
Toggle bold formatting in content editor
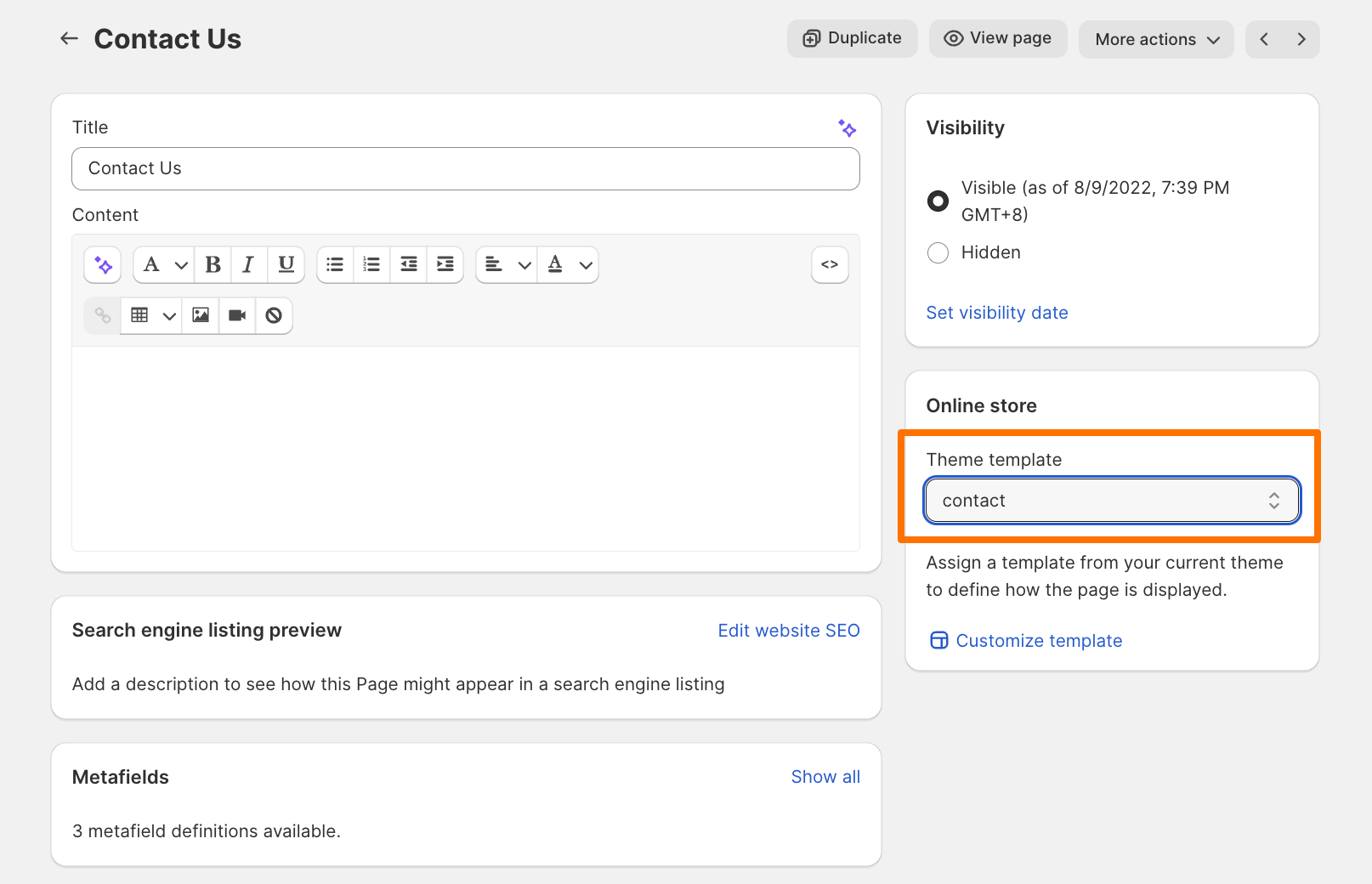click(213, 265)
